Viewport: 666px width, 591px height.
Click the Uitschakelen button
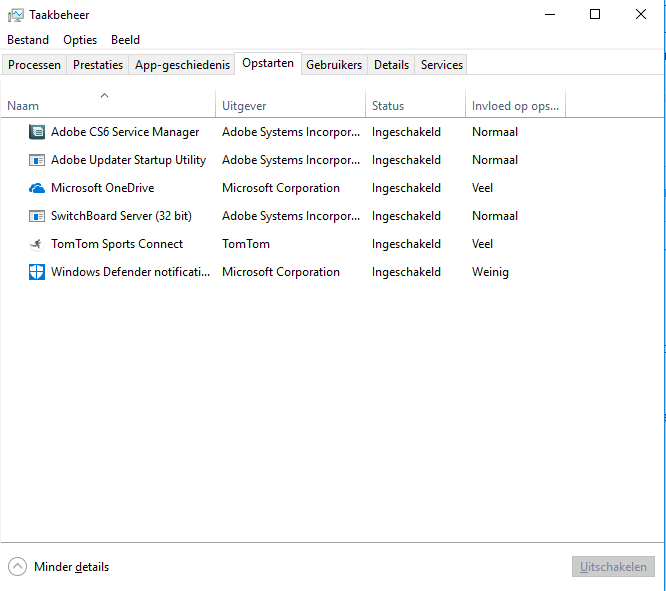(x=613, y=567)
